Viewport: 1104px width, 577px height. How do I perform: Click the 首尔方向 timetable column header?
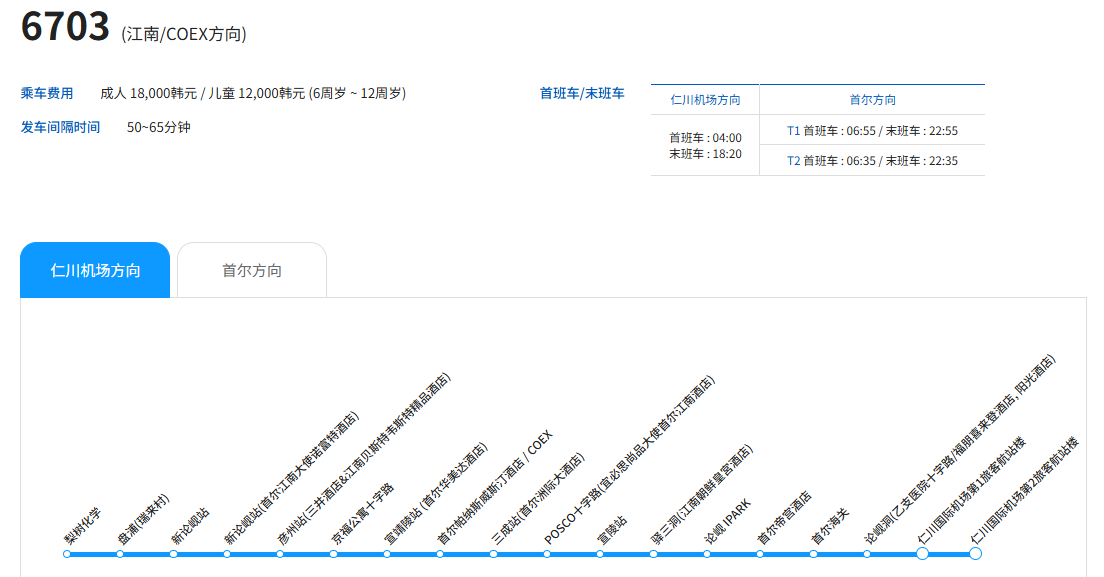click(872, 100)
